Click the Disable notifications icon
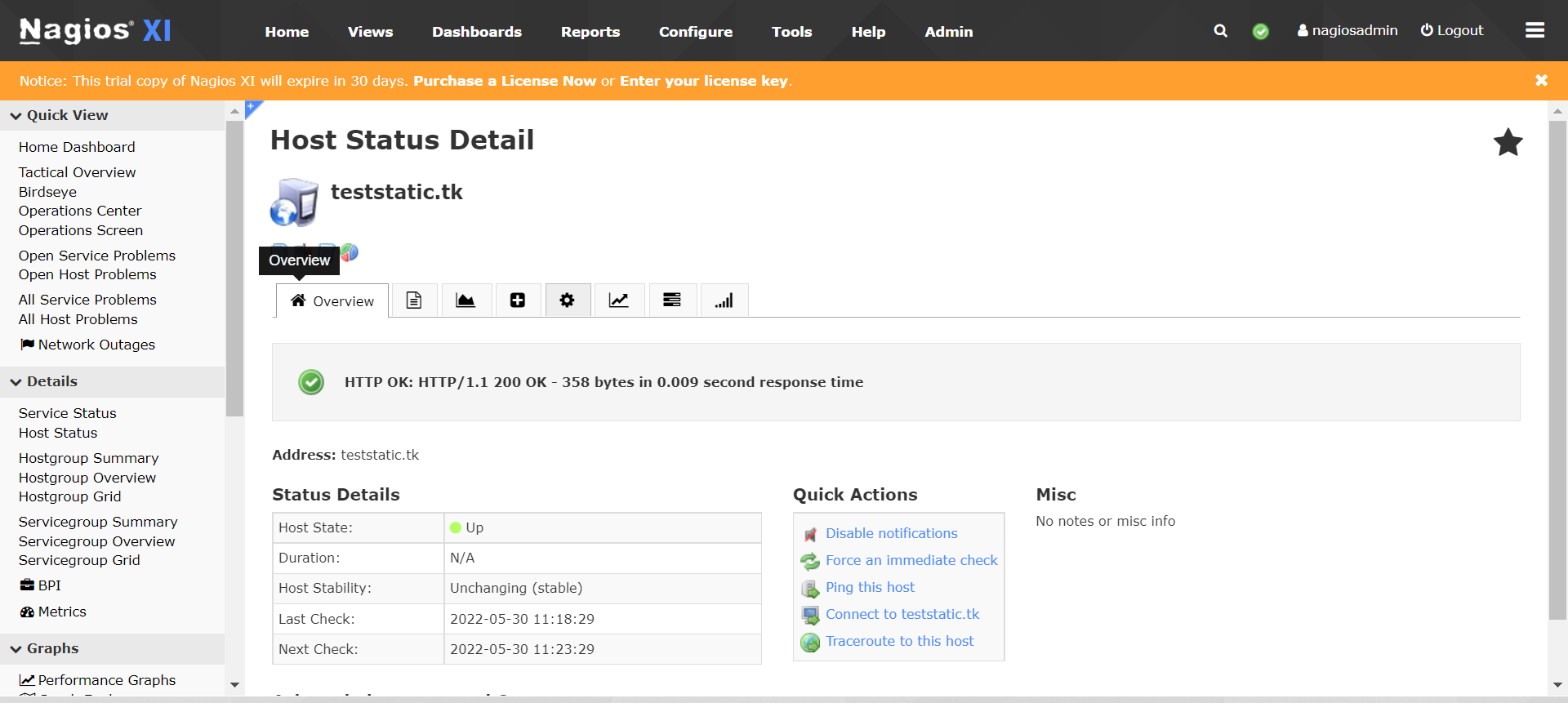Image resolution: width=1568 pixels, height=703 pixels. coord(810,534)
